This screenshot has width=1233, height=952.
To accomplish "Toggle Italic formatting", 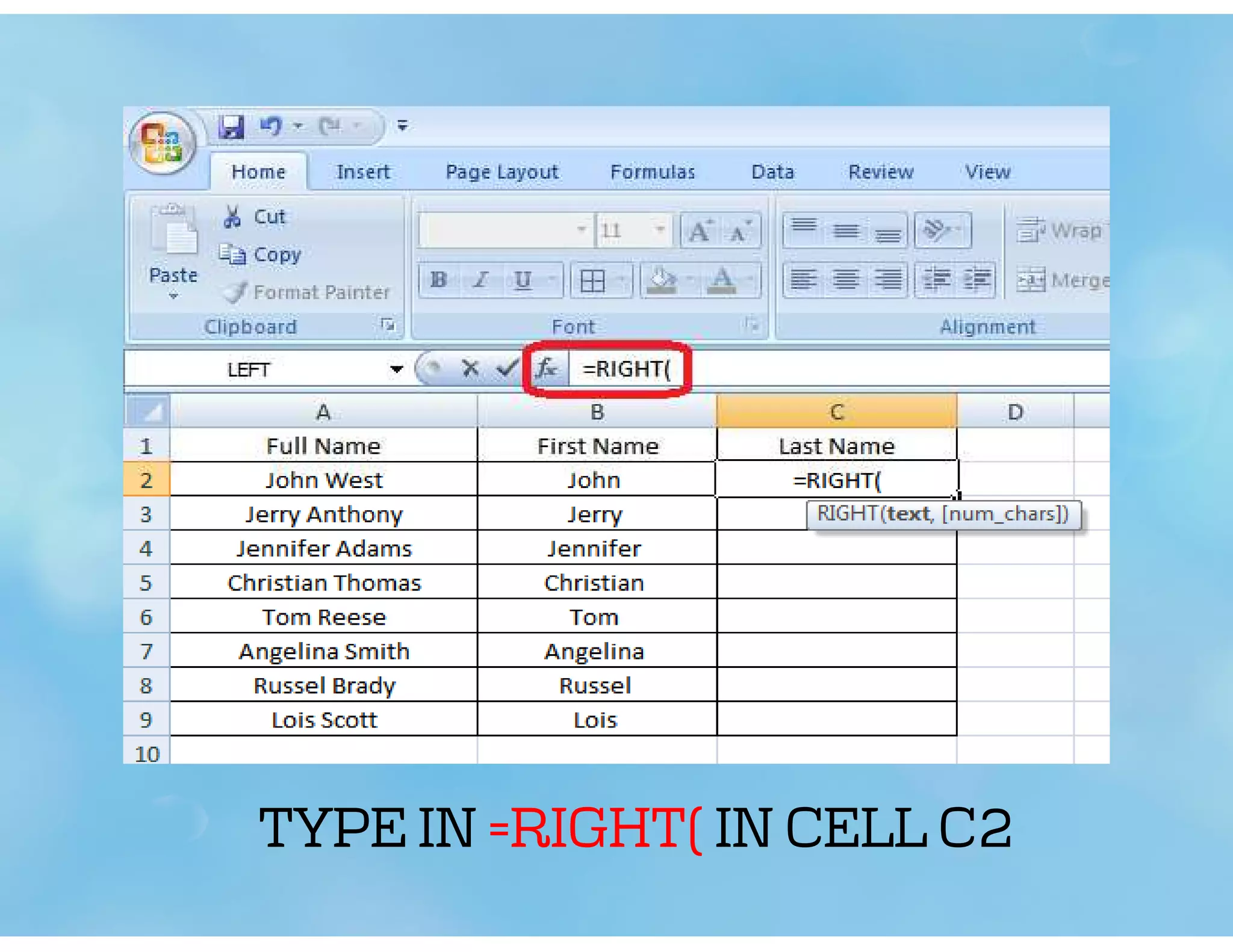I will coord(480,280).
